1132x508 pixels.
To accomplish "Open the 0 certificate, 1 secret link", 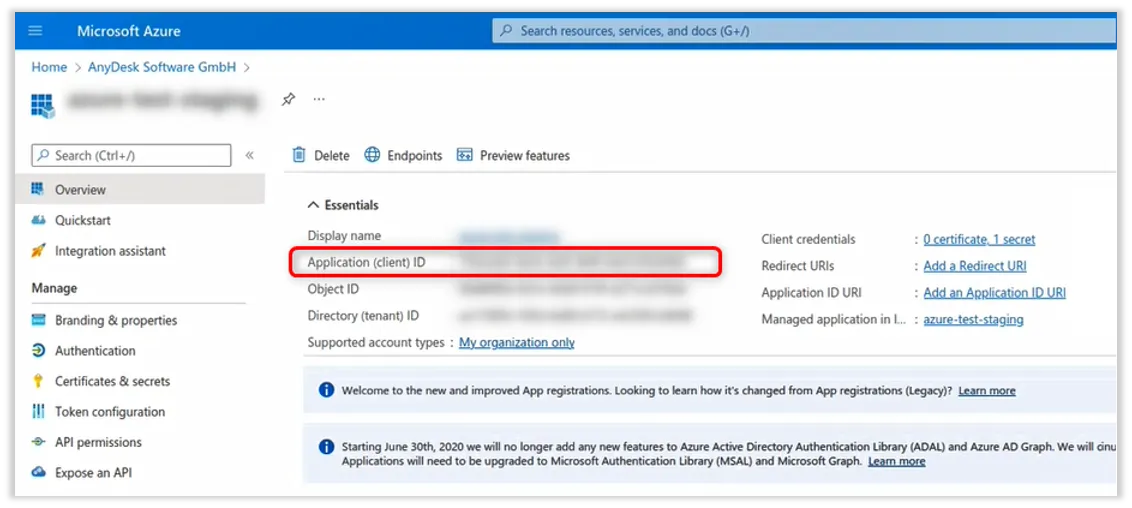I will (x=979, y=240).
